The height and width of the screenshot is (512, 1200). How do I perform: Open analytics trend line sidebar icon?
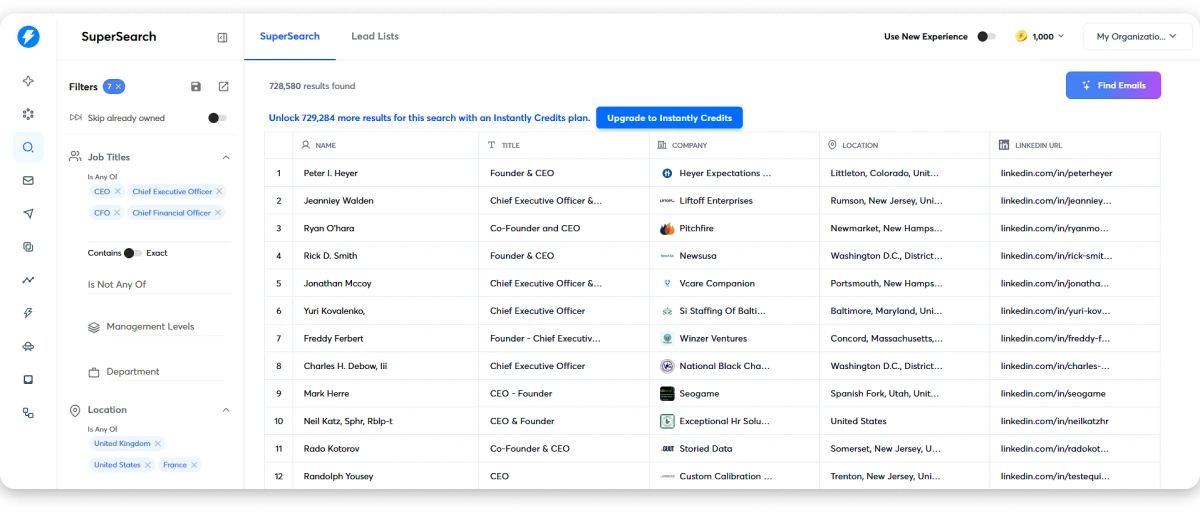28,280
